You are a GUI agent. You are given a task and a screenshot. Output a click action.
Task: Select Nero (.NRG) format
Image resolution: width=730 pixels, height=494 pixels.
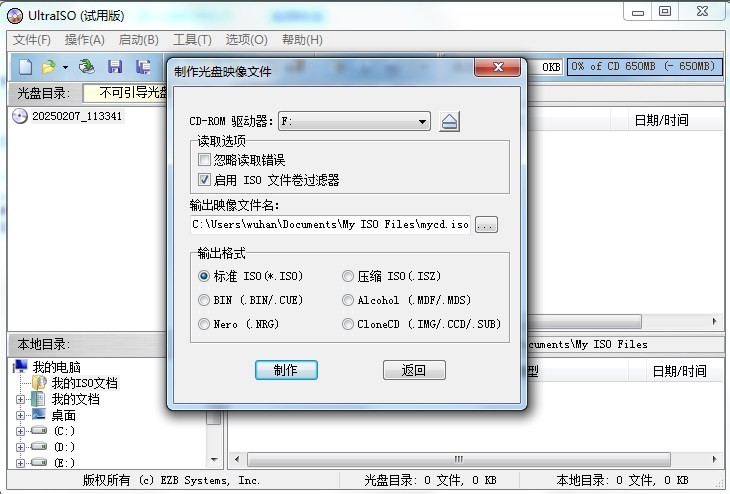(x=203, y=324)
